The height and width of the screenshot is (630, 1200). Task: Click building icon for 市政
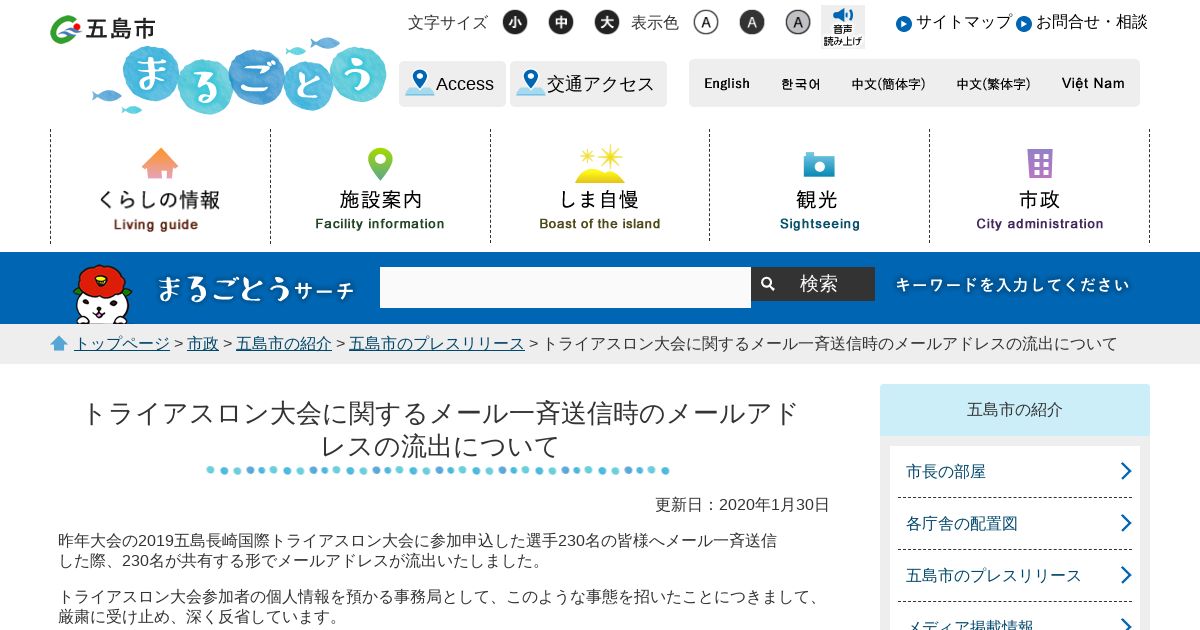1040,164
